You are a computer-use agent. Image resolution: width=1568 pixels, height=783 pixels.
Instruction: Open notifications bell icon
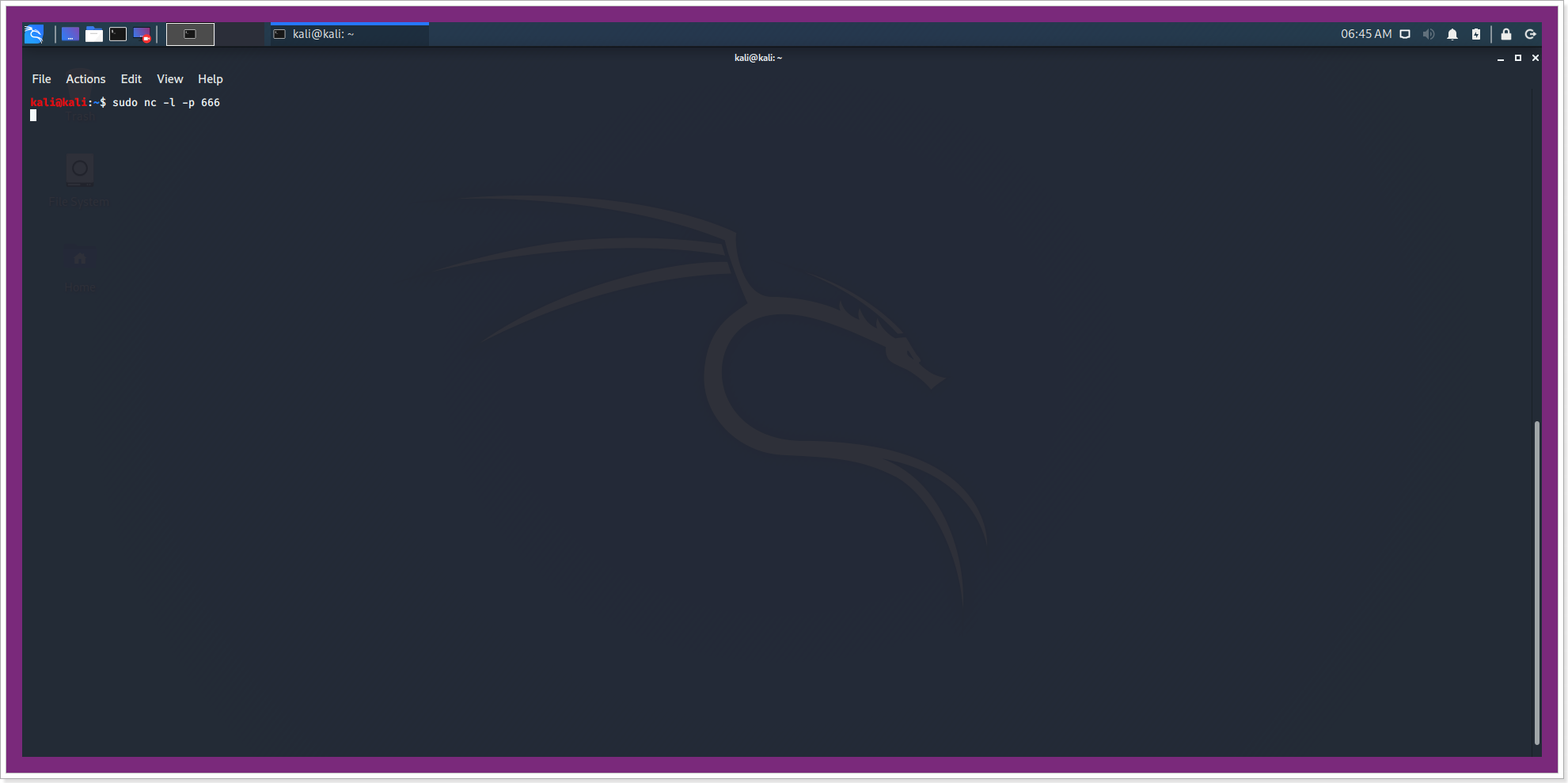(x=1452, y=34)
